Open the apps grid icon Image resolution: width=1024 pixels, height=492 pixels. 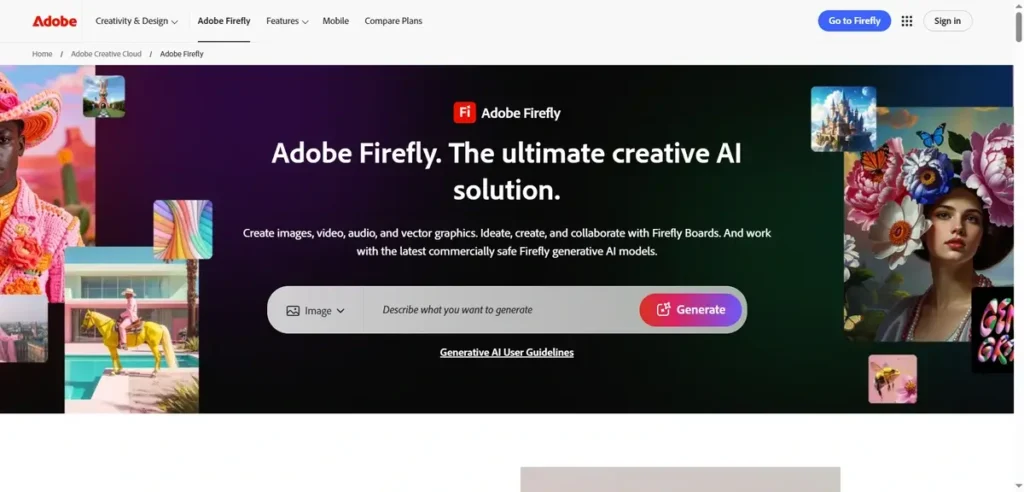tap(906, 21)
